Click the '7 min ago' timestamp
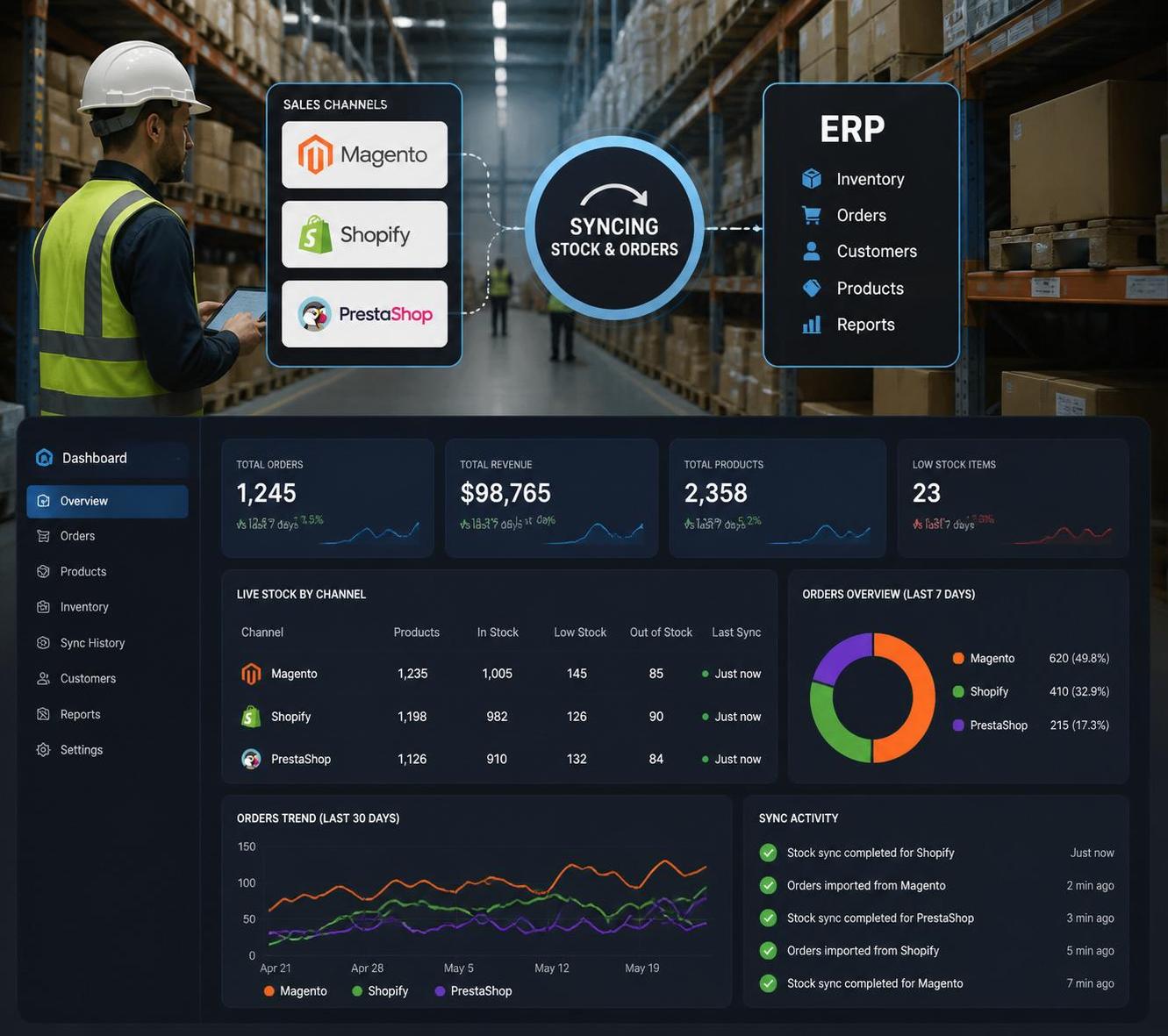Screen dimensions: 1168x1036 click(x=1090, y=983)
